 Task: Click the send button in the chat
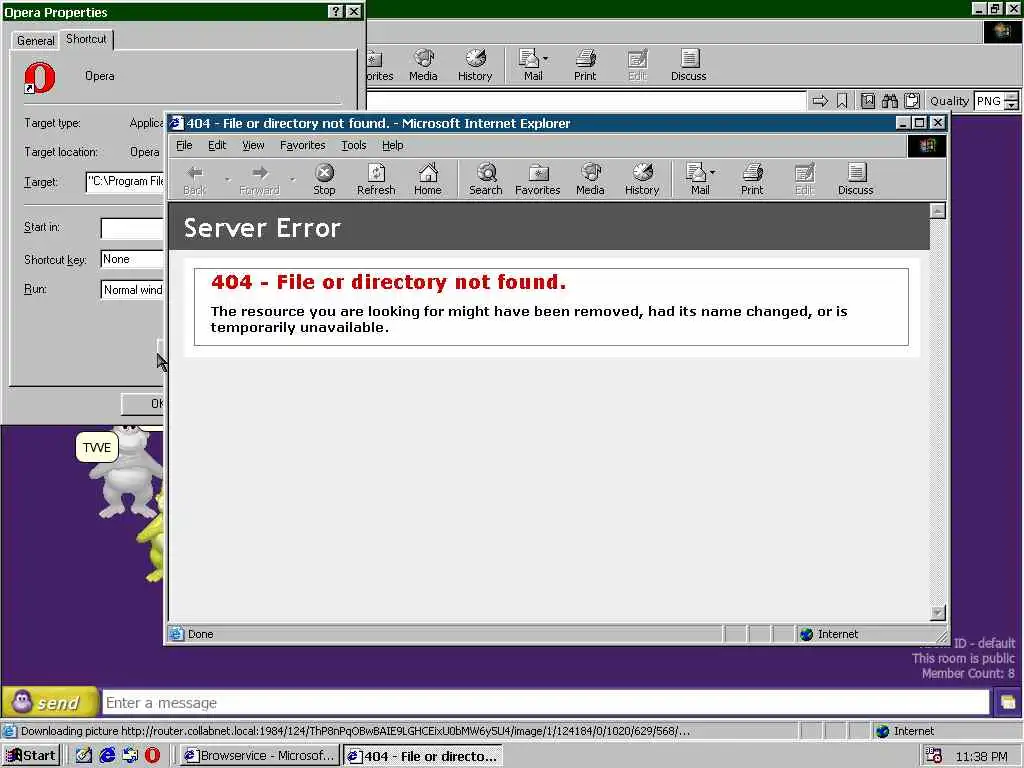[50, 703]
